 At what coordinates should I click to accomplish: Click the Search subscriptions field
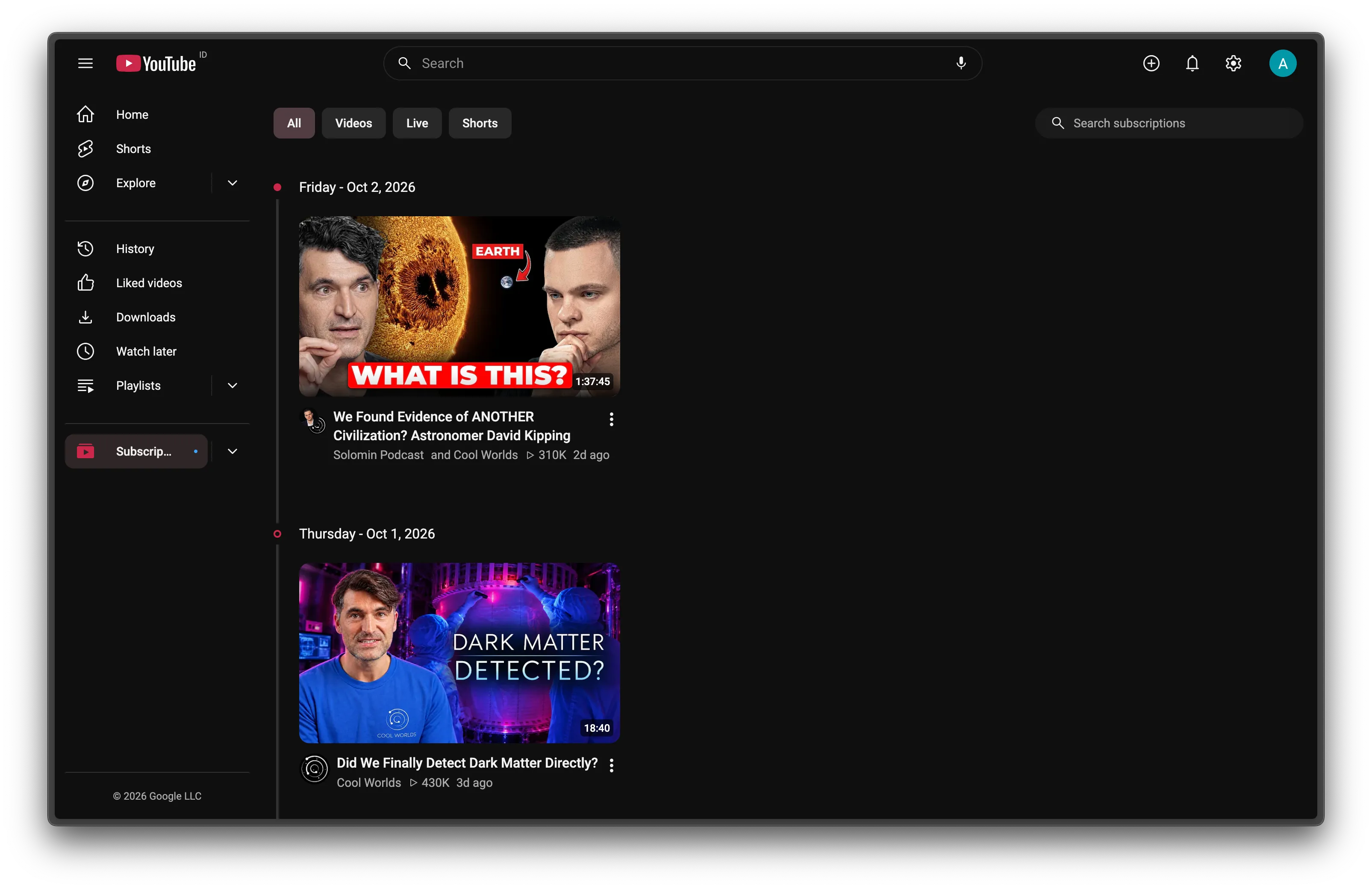click(1169, 123)
